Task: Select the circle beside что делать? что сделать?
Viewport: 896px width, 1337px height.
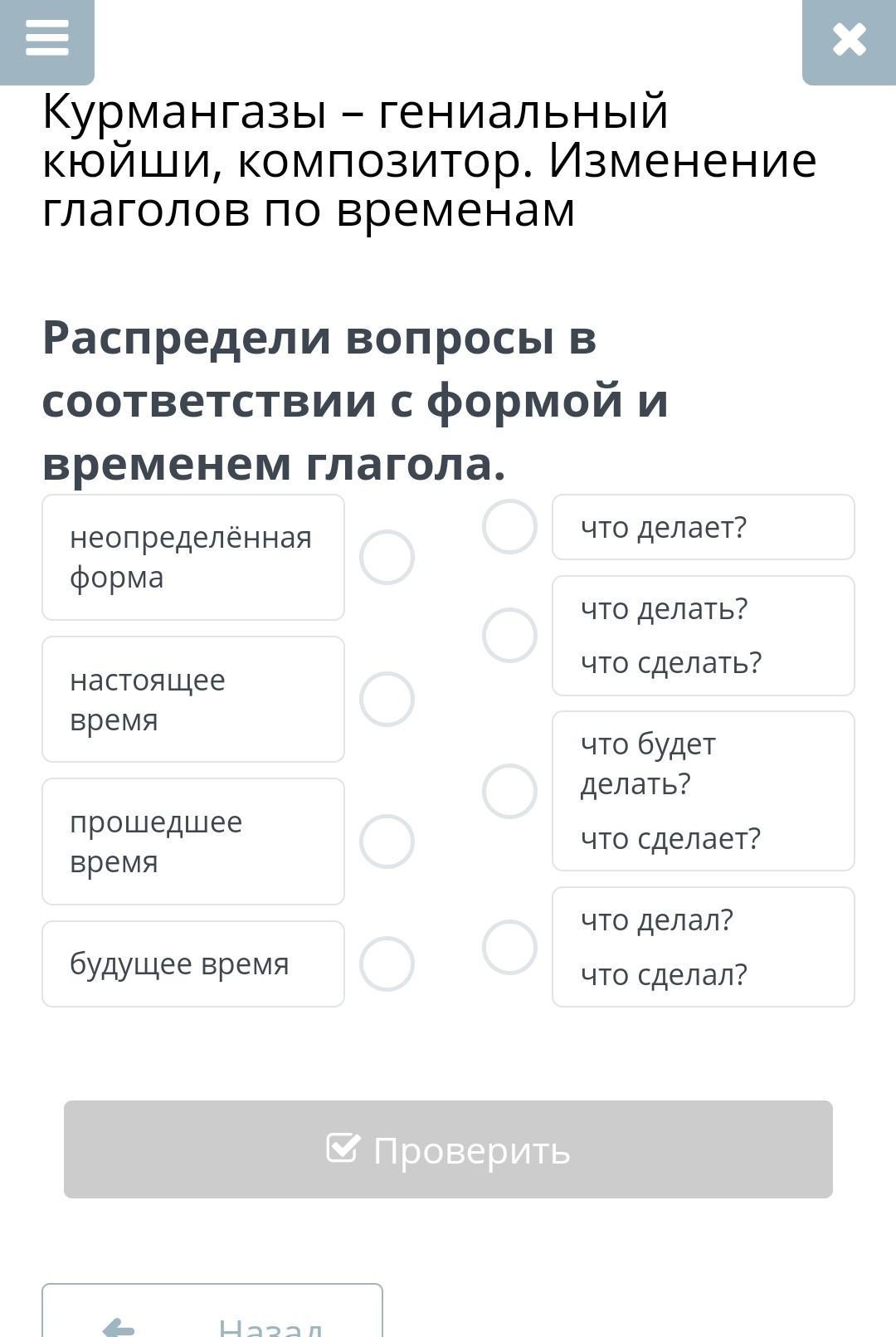Action: (x=509, y=636)
